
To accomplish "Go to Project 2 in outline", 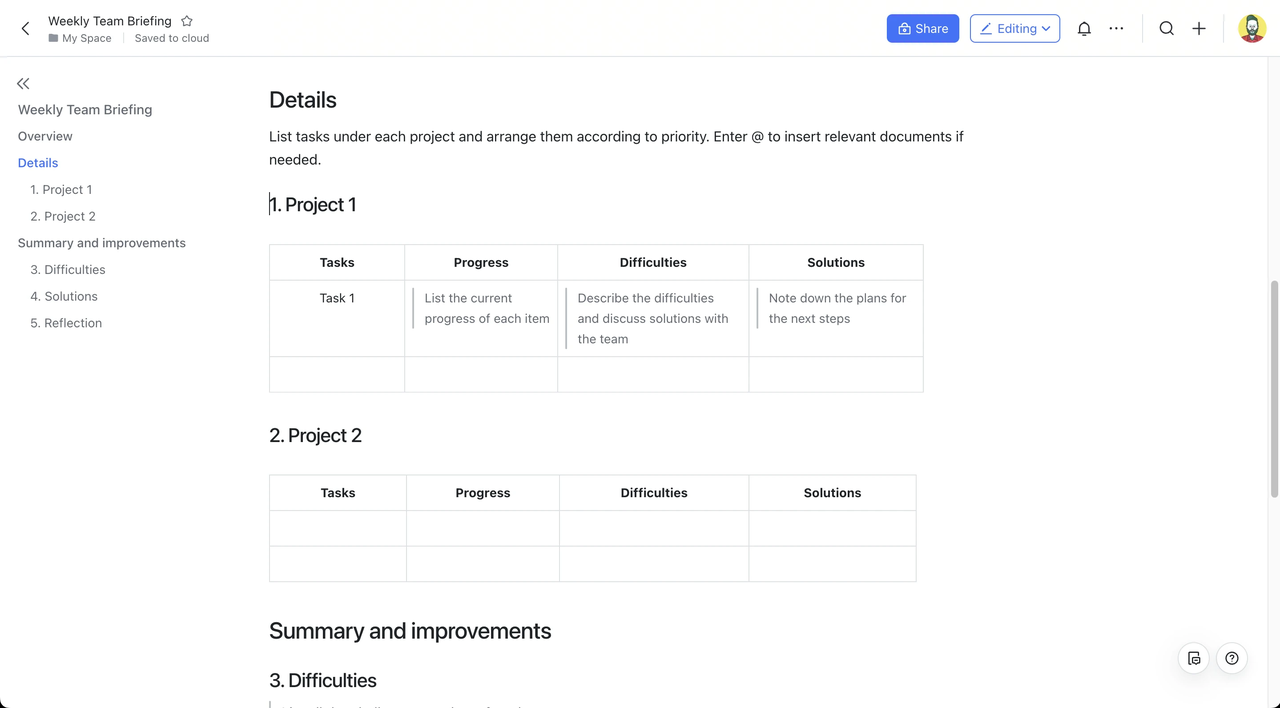I will (63, 216).
